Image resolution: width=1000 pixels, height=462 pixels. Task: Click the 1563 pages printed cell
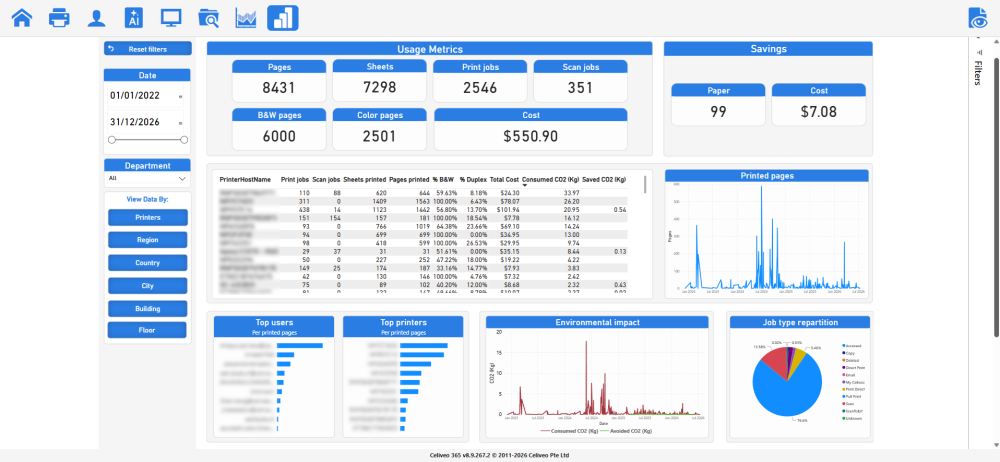click(422, 201)
